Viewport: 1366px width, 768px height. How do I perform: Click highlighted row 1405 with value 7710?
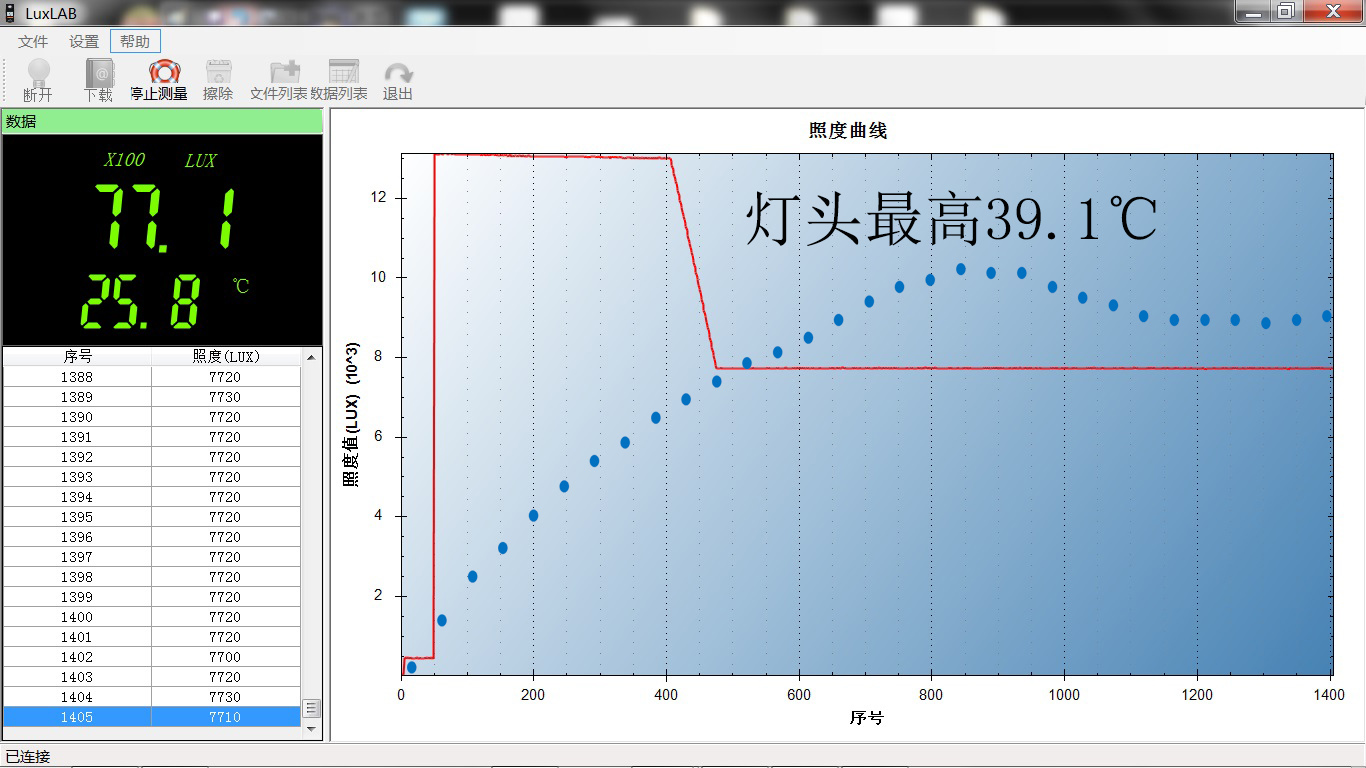coord(152,717)
